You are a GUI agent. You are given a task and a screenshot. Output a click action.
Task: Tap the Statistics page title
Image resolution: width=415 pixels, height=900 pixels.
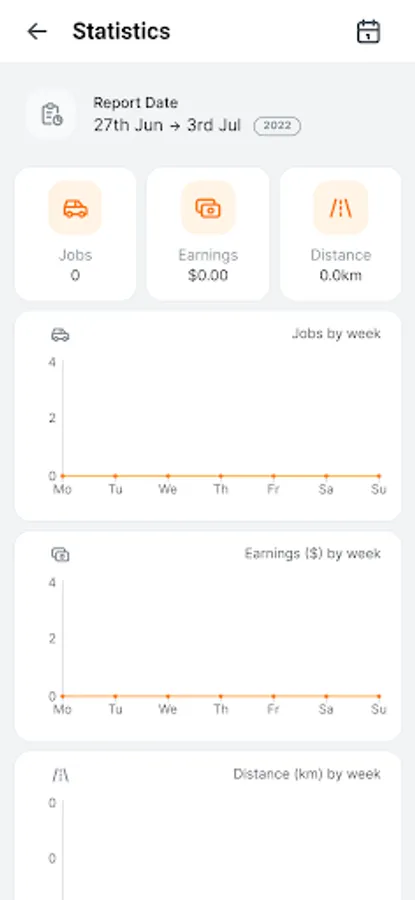(x=121, y=31)
